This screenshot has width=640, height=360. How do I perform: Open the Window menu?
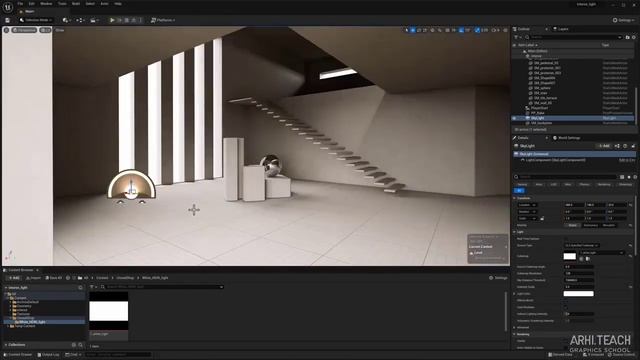tap(46, 4)
